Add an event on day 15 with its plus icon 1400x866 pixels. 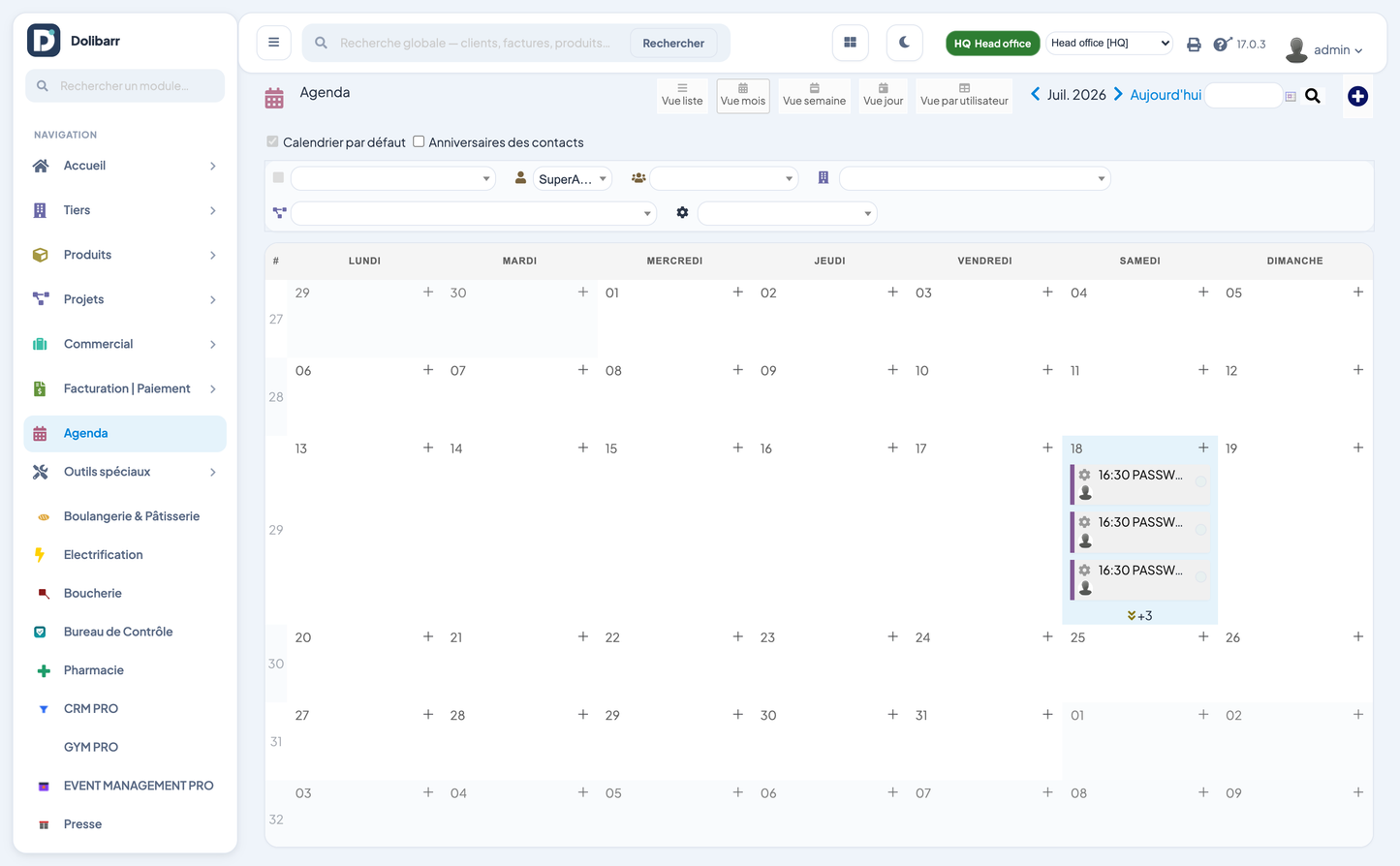pos(737,448)
